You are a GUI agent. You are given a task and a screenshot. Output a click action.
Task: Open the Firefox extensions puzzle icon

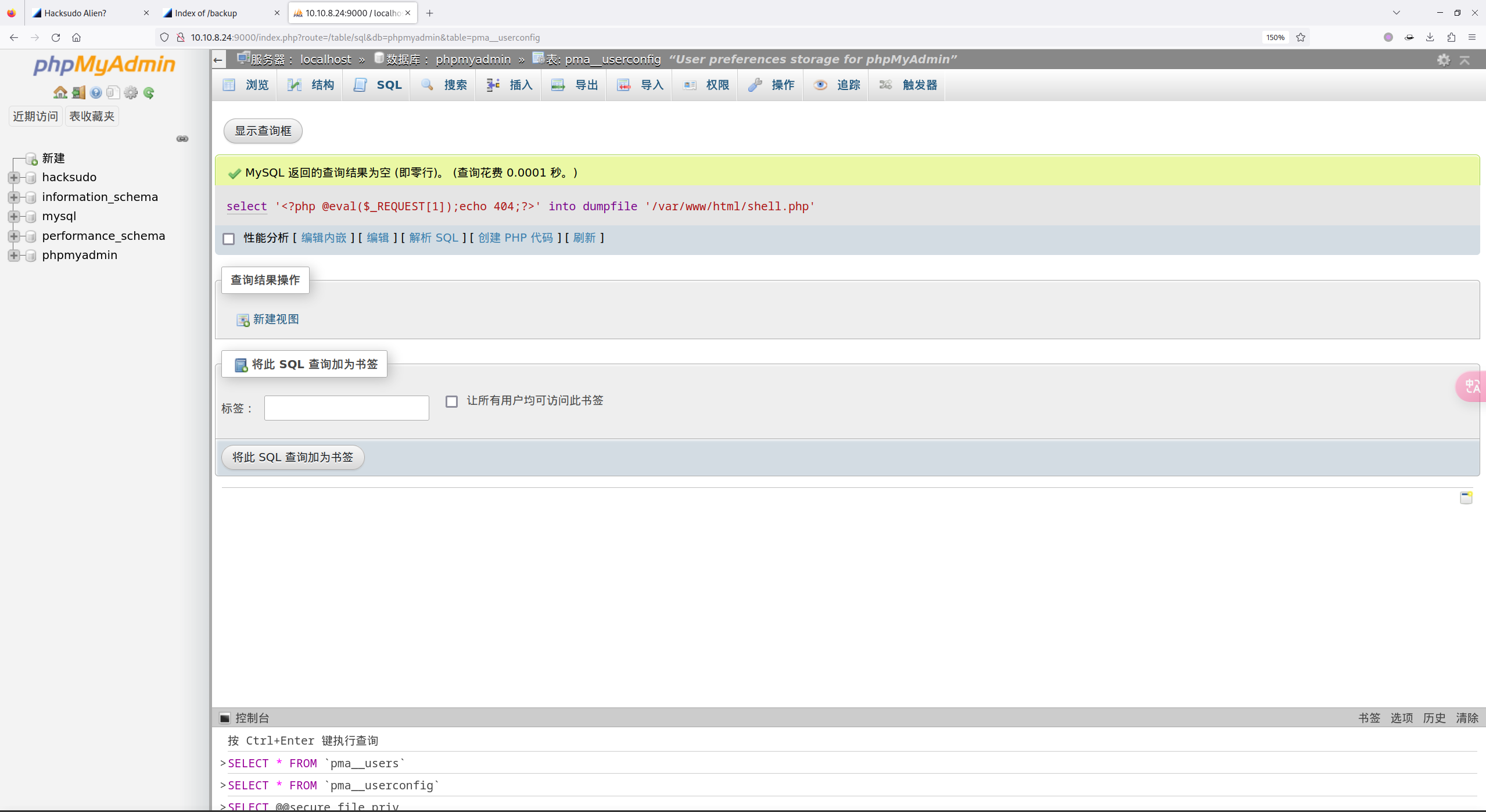pyautogui.click(x=1451, y=37)
